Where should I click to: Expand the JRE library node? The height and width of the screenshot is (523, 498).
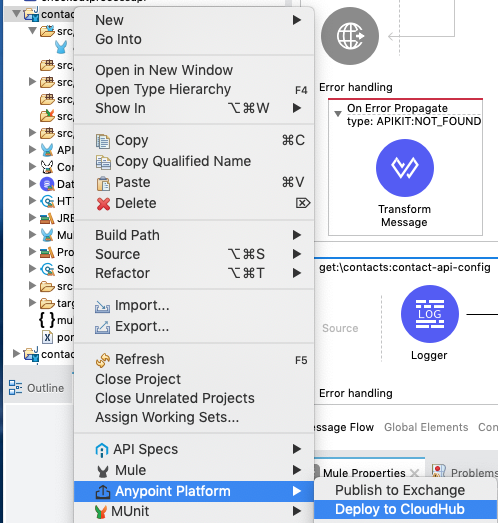[x=32, y=217]
